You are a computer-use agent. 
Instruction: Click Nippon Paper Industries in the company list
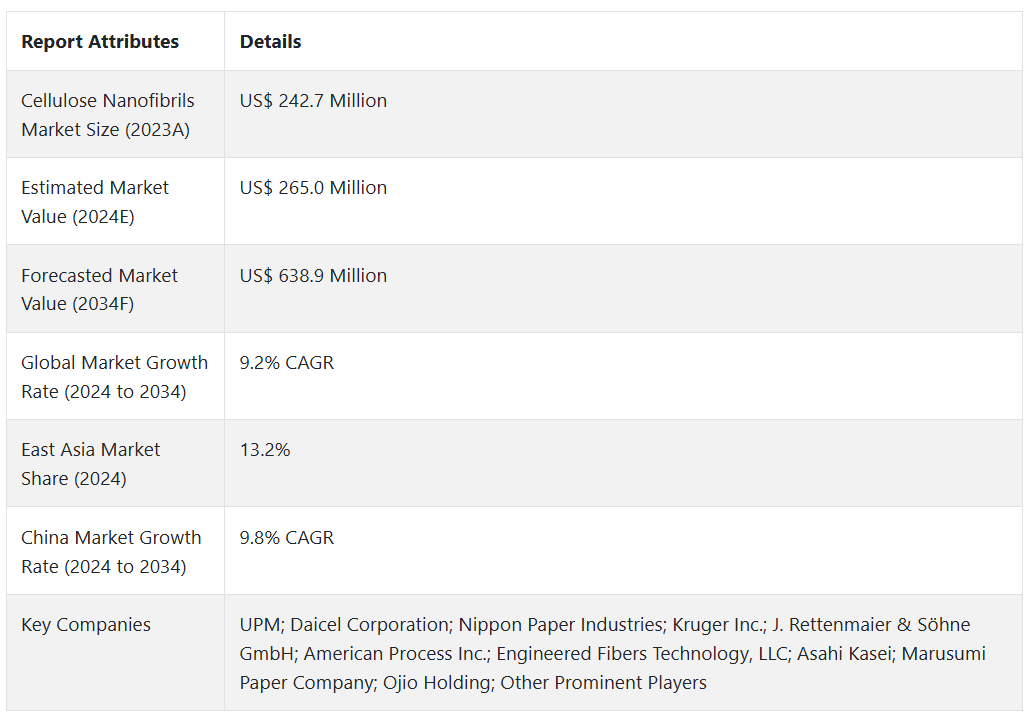[x=560, y=625]
